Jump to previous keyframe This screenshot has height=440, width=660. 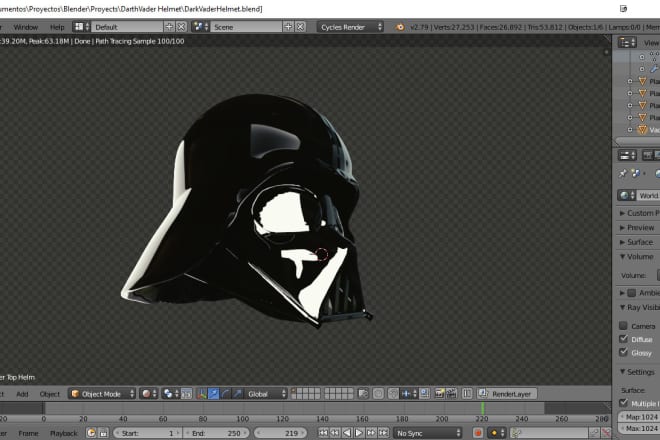click(x=335, y=433)
